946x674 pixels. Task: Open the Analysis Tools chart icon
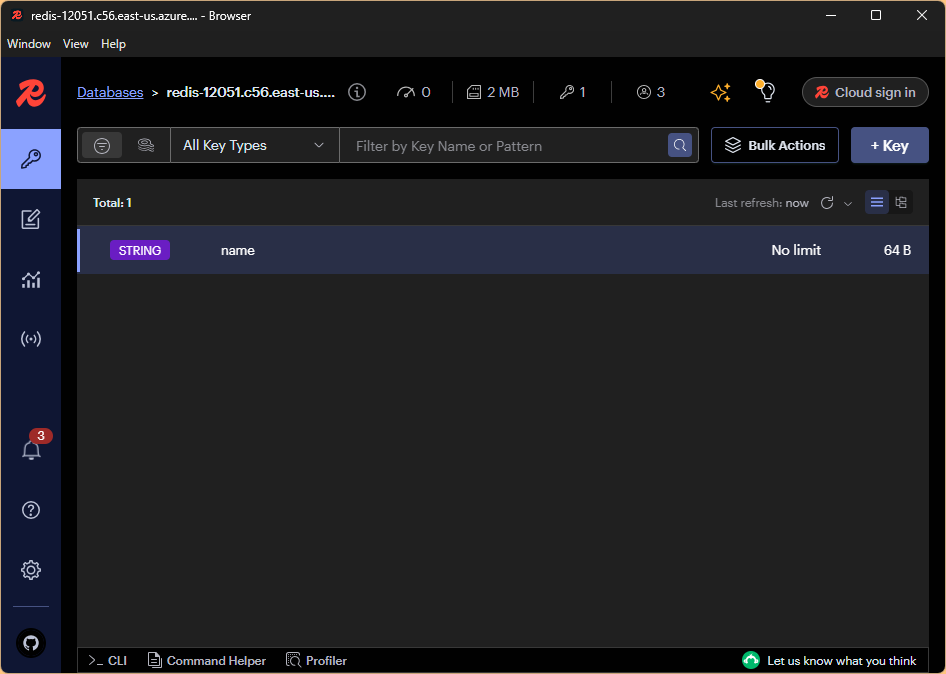click(31, 279)
